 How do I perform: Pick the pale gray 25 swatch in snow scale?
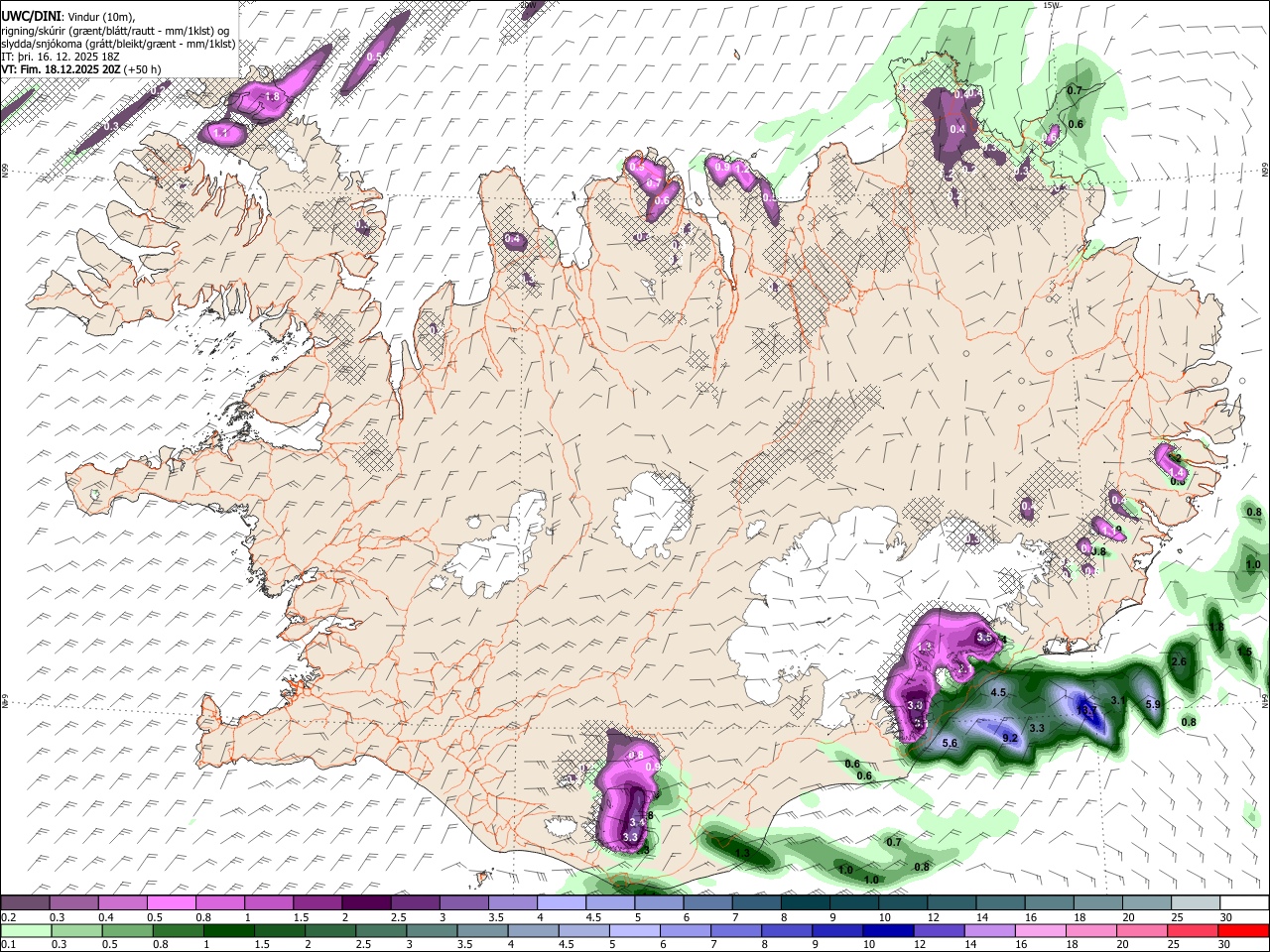pyautogui.click(x=1197, y=903)
